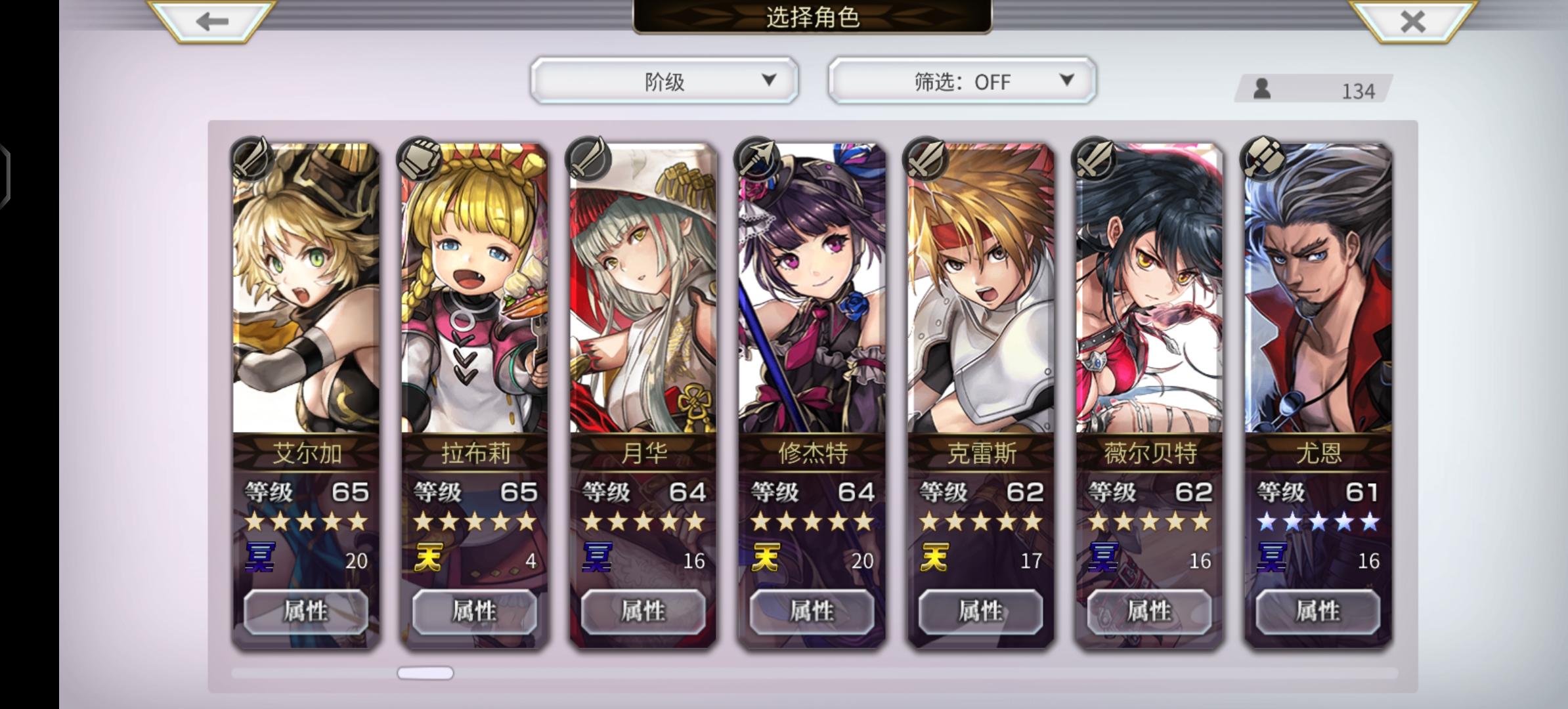Close the character selection screen
Screen dimensions: 1568x709
(1413, 21)
